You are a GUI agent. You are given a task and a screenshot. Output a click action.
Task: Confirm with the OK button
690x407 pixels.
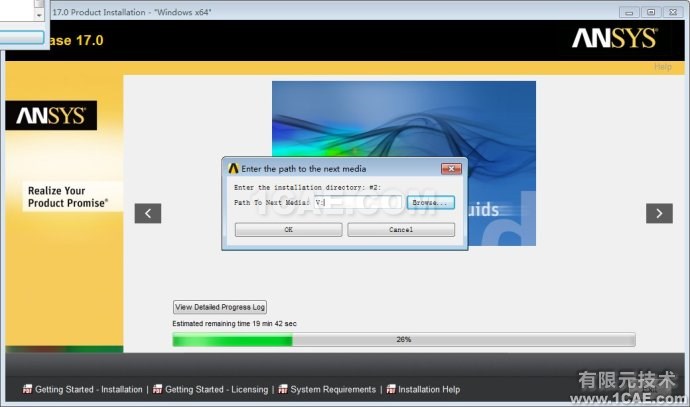(288, 230)
